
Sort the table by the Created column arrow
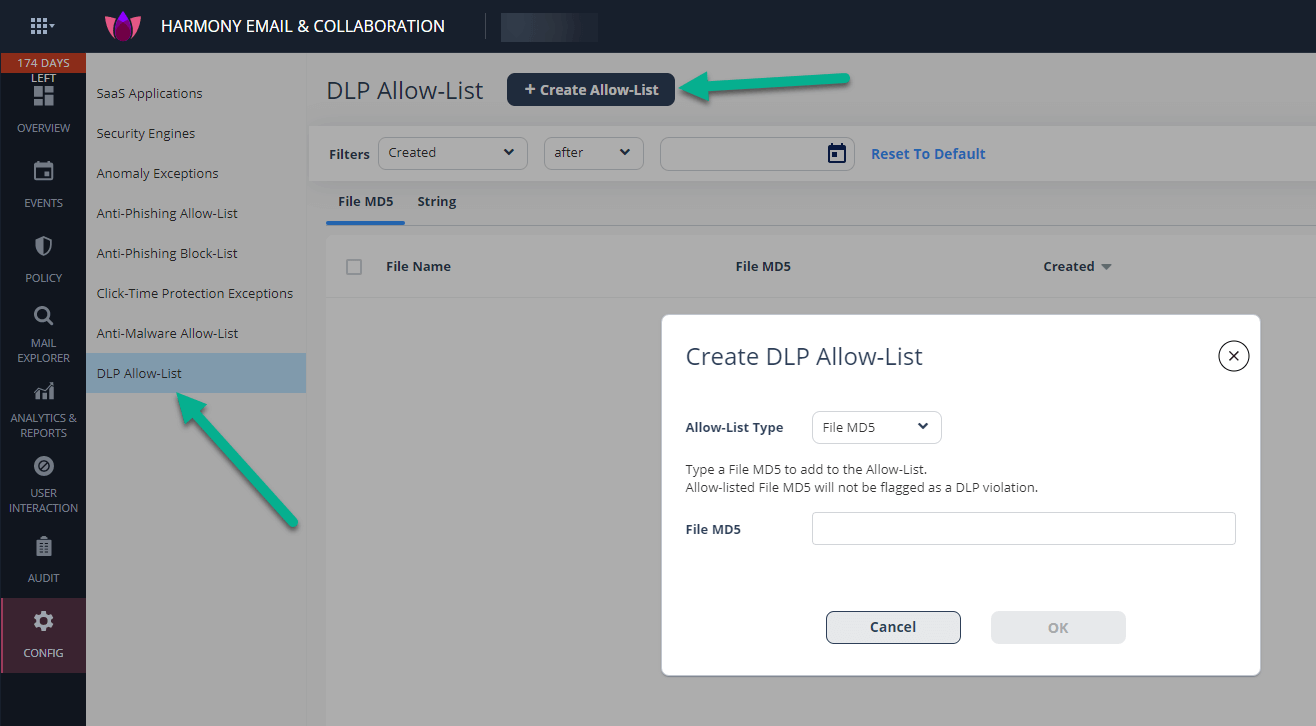pyautogui.click(x=1106, y=266)
